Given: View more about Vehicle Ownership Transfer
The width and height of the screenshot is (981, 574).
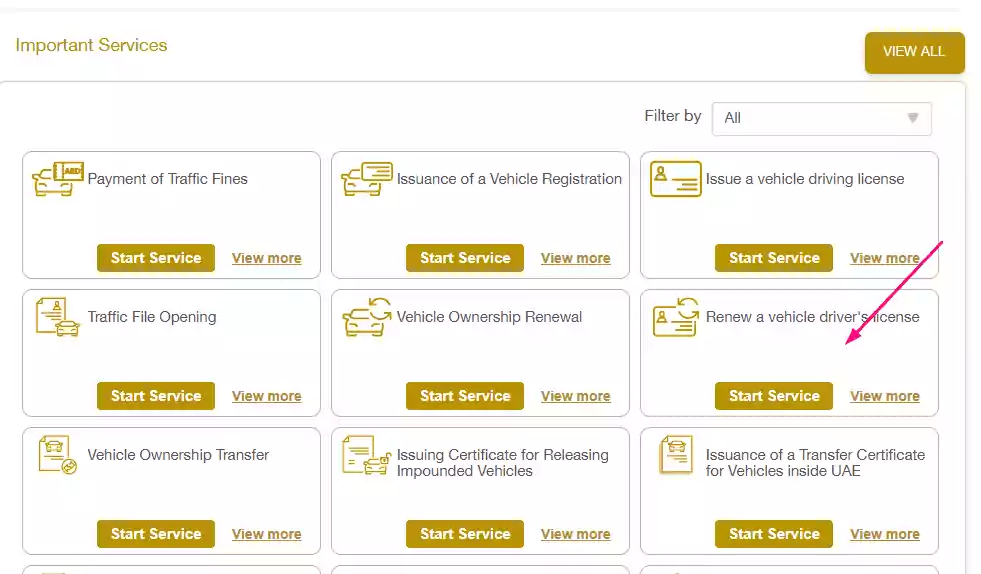Looking at the screenshot, I should coord(267,534).
